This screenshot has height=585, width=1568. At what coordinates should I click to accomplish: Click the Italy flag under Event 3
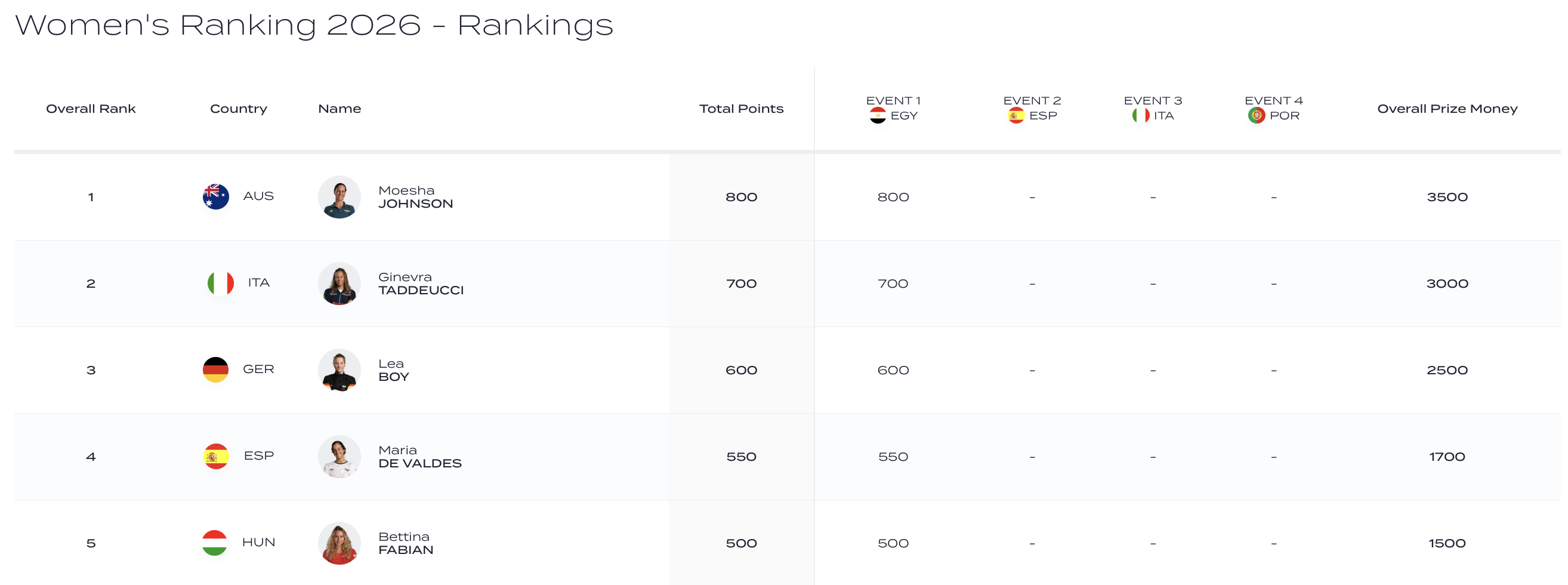pyautogui.click(x=1140, y=116)
